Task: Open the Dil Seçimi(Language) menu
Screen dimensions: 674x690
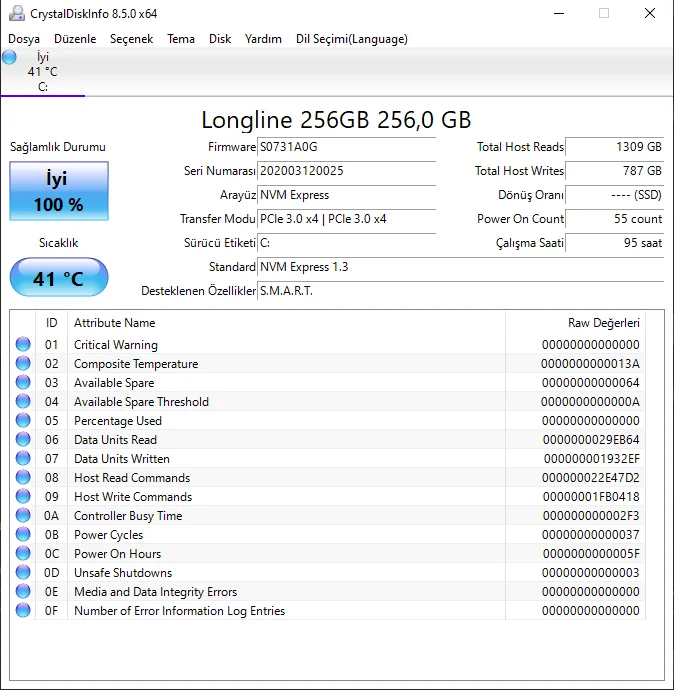Action: point(352,39)
